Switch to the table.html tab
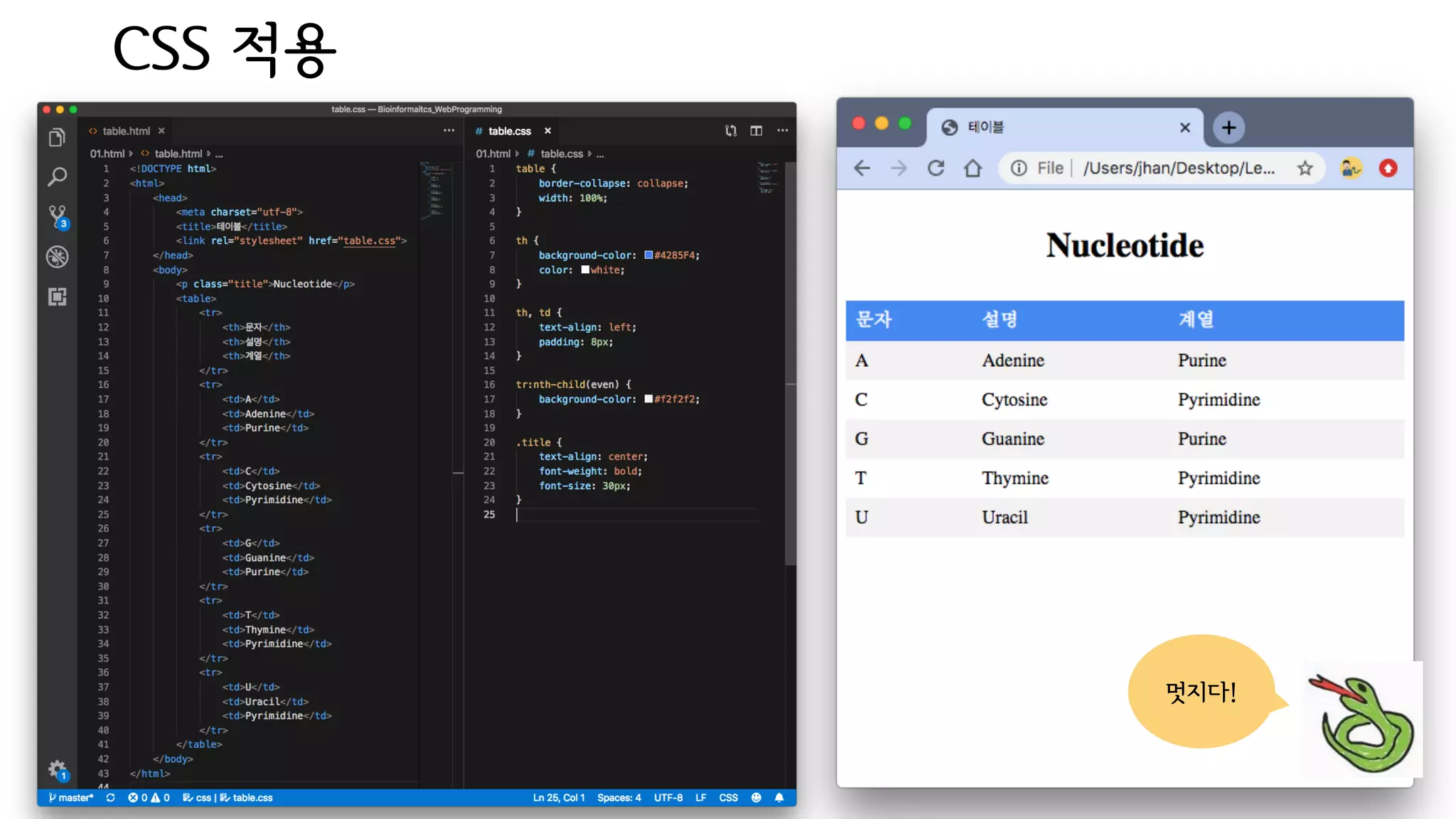The height and width of the screenshot is (819, 1456). click(x=126, y=131)
